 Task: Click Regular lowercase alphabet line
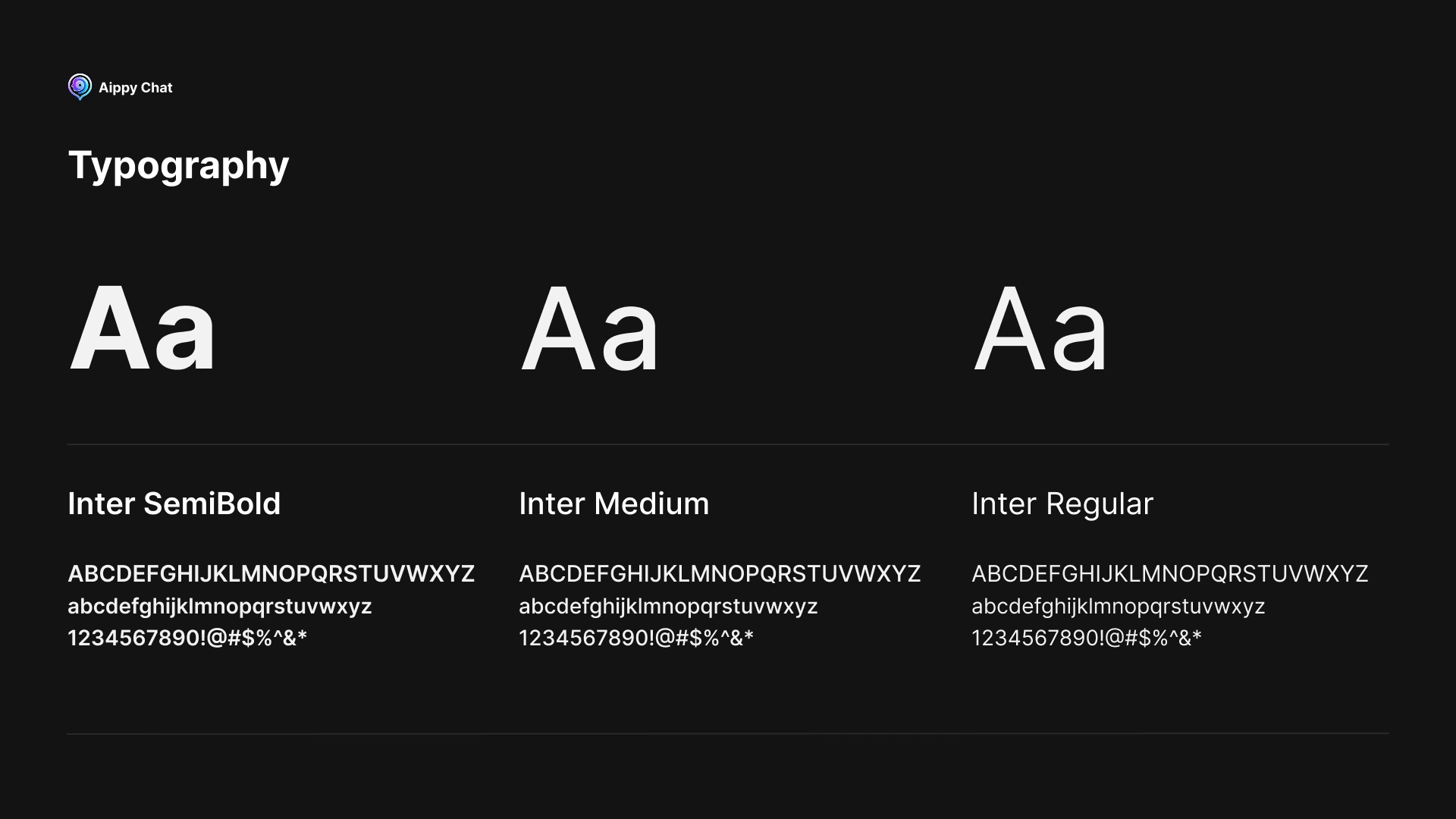pos(1119,607)
